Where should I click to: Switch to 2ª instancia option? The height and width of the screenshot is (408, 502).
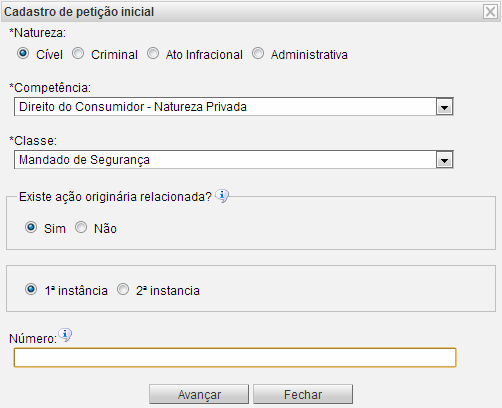pyautogui.click(x=123, y=289)
